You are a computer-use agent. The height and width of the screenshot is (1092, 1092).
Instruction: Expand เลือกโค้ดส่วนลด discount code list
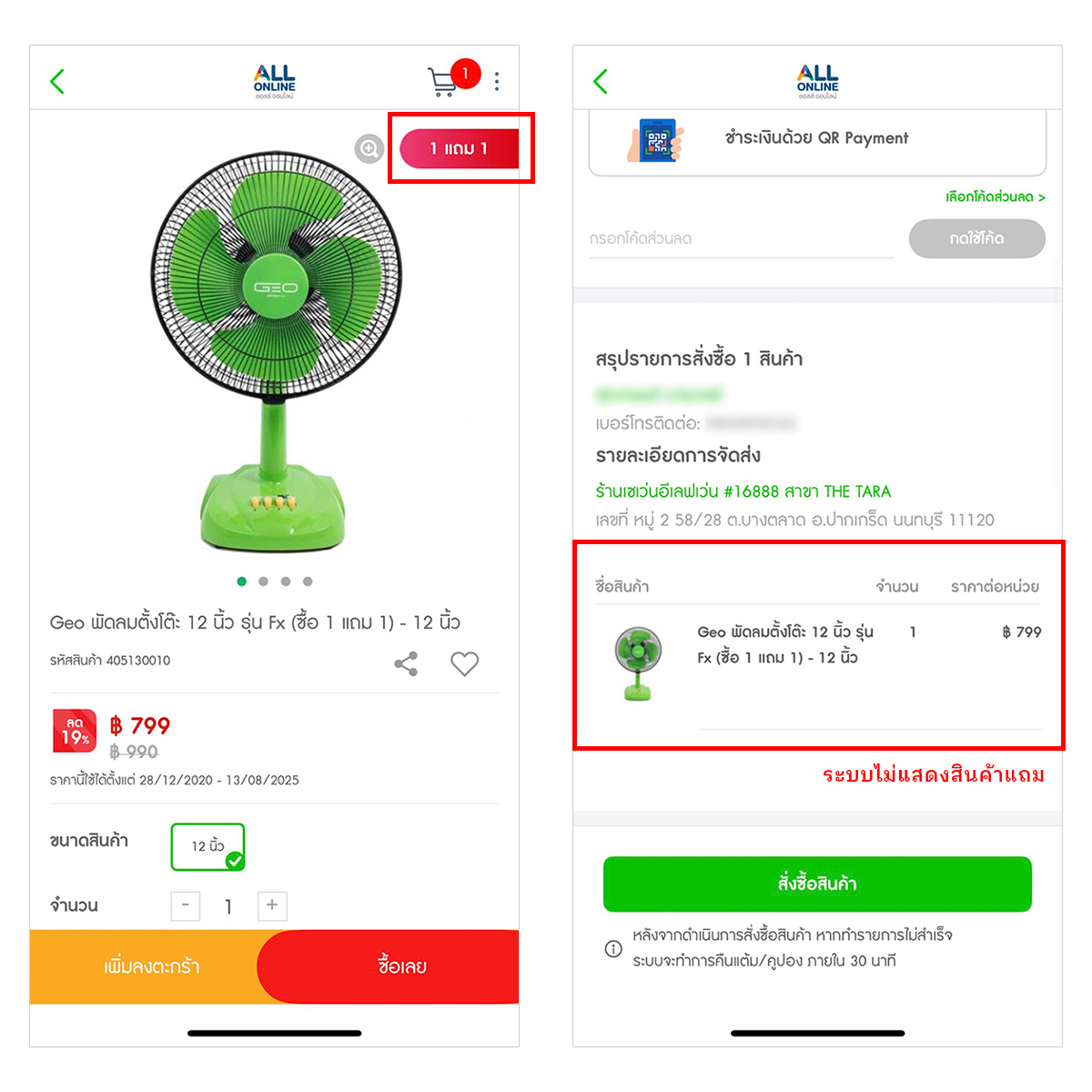[995, 197]
